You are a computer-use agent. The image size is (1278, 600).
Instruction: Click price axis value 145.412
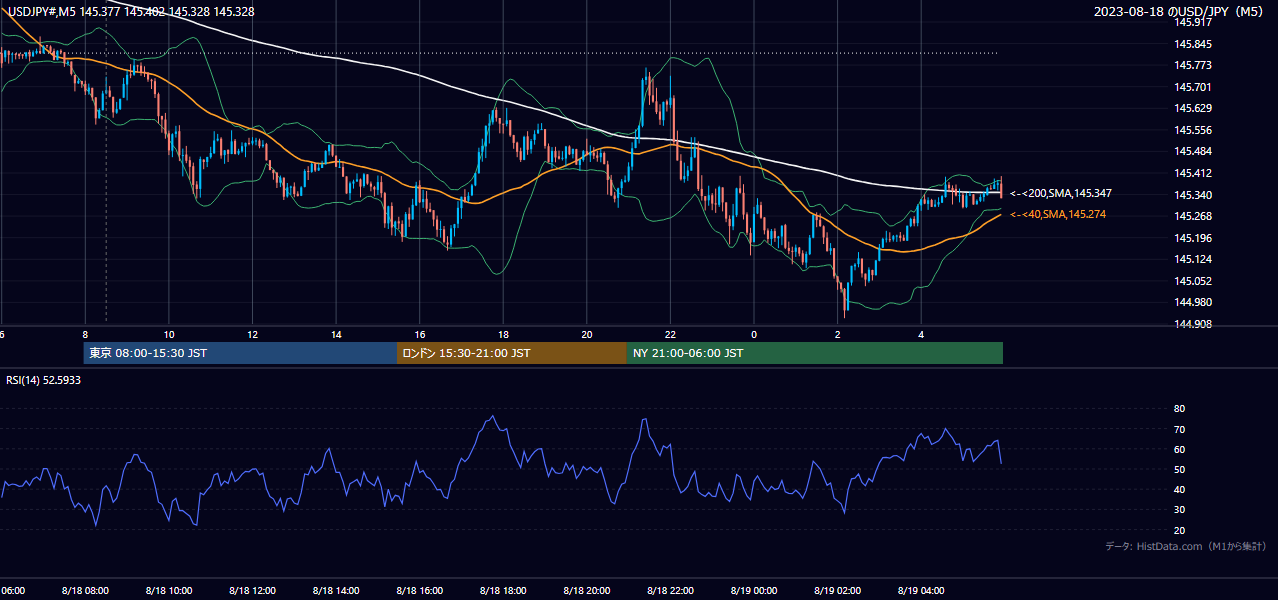pos(1193,173)
